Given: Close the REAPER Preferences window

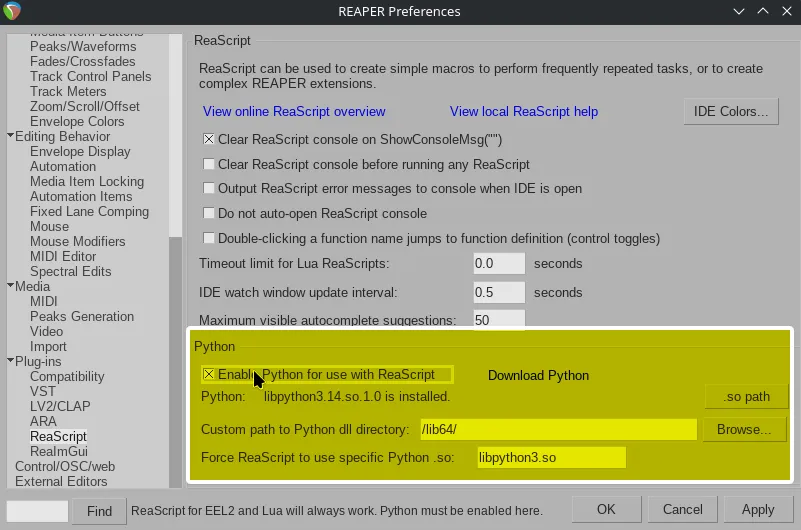Looking at the screenshot, I should (787, 11).
